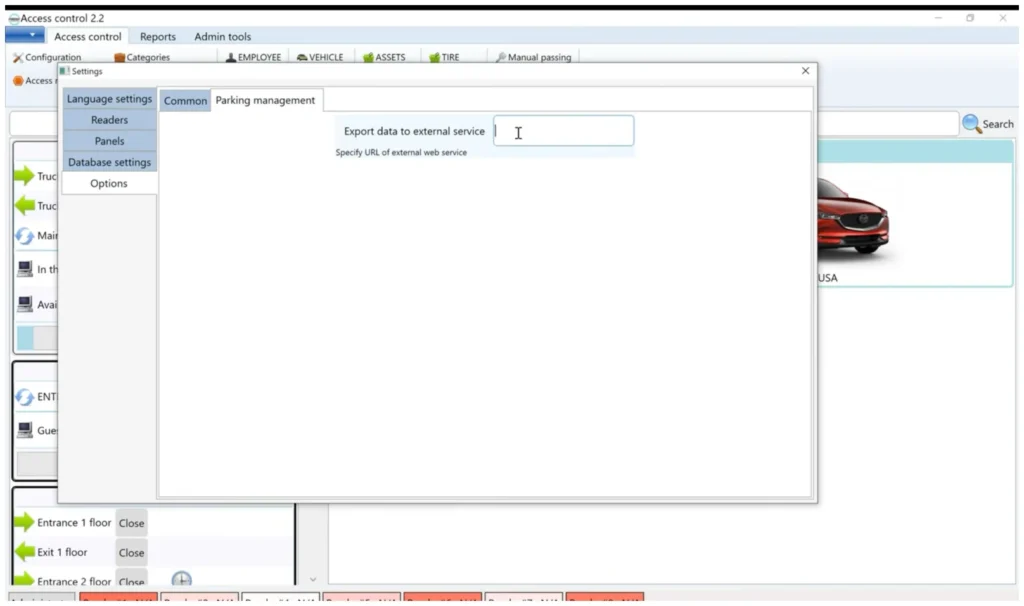Click the EMPLOYEE person icon
This screenshot has width=1024, height=606.
(x=231, y=57)
